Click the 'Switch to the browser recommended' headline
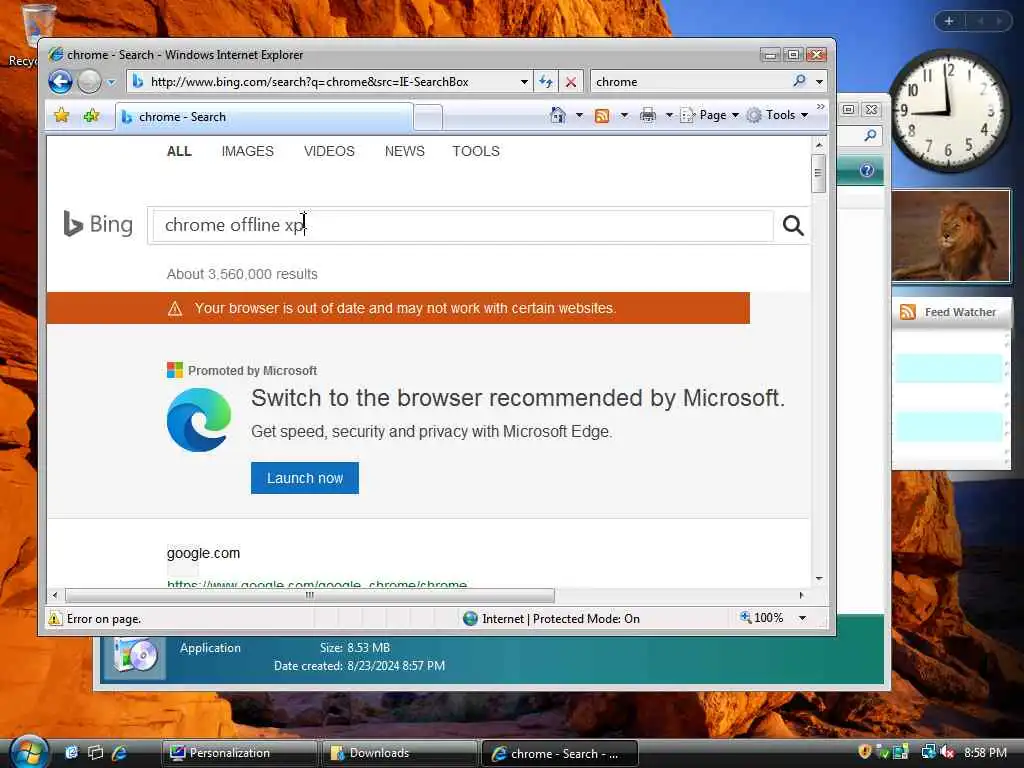1024x768 pixels. tap(518, 398)
